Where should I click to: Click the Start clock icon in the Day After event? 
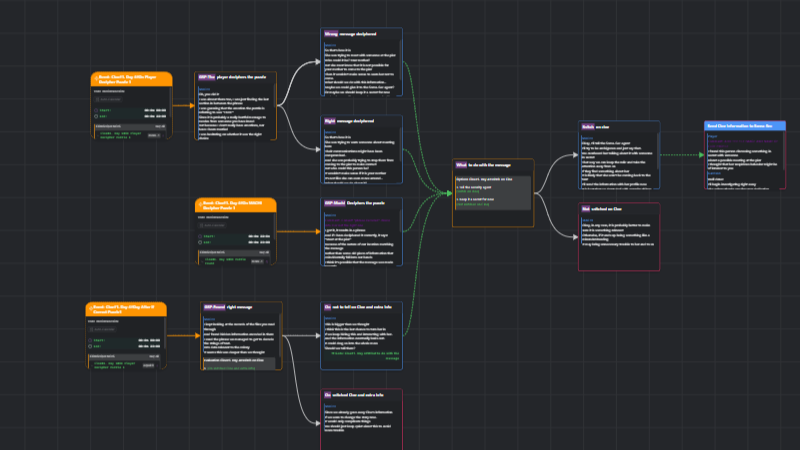(x=90, y=340)
